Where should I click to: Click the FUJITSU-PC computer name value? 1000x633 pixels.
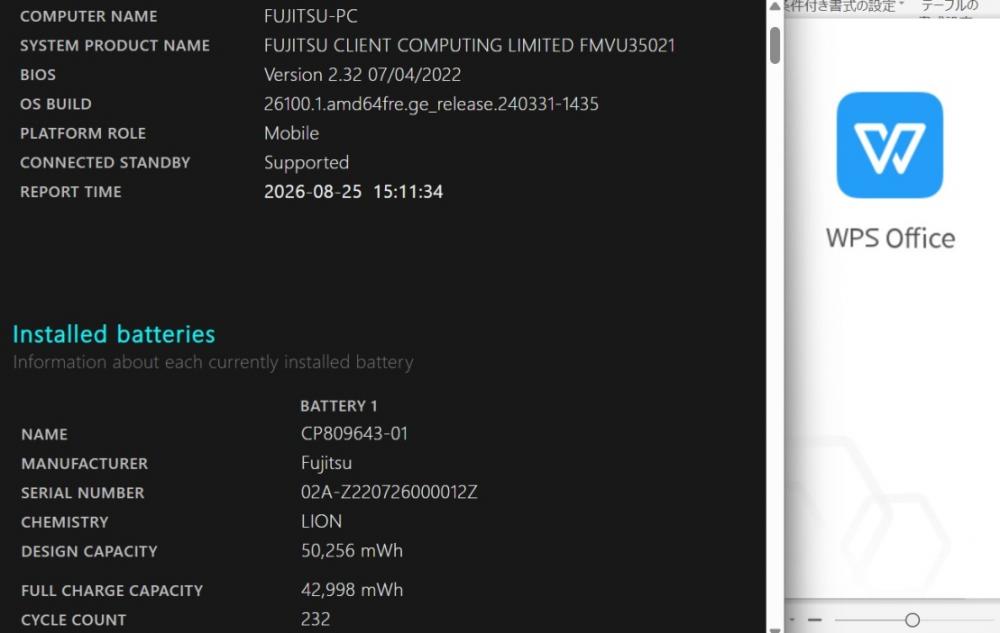311,16
